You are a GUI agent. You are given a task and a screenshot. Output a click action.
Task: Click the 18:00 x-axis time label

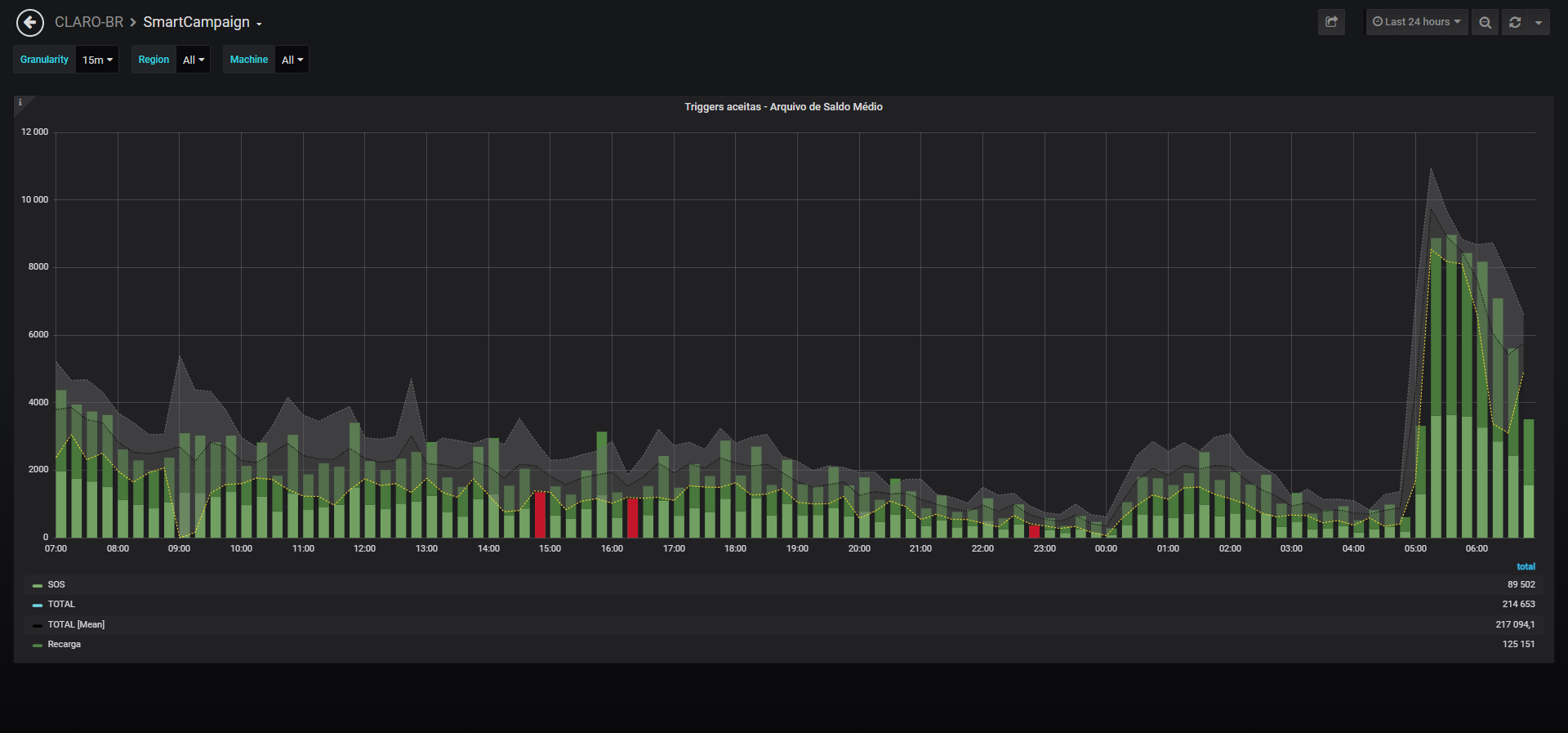(735, 549)
